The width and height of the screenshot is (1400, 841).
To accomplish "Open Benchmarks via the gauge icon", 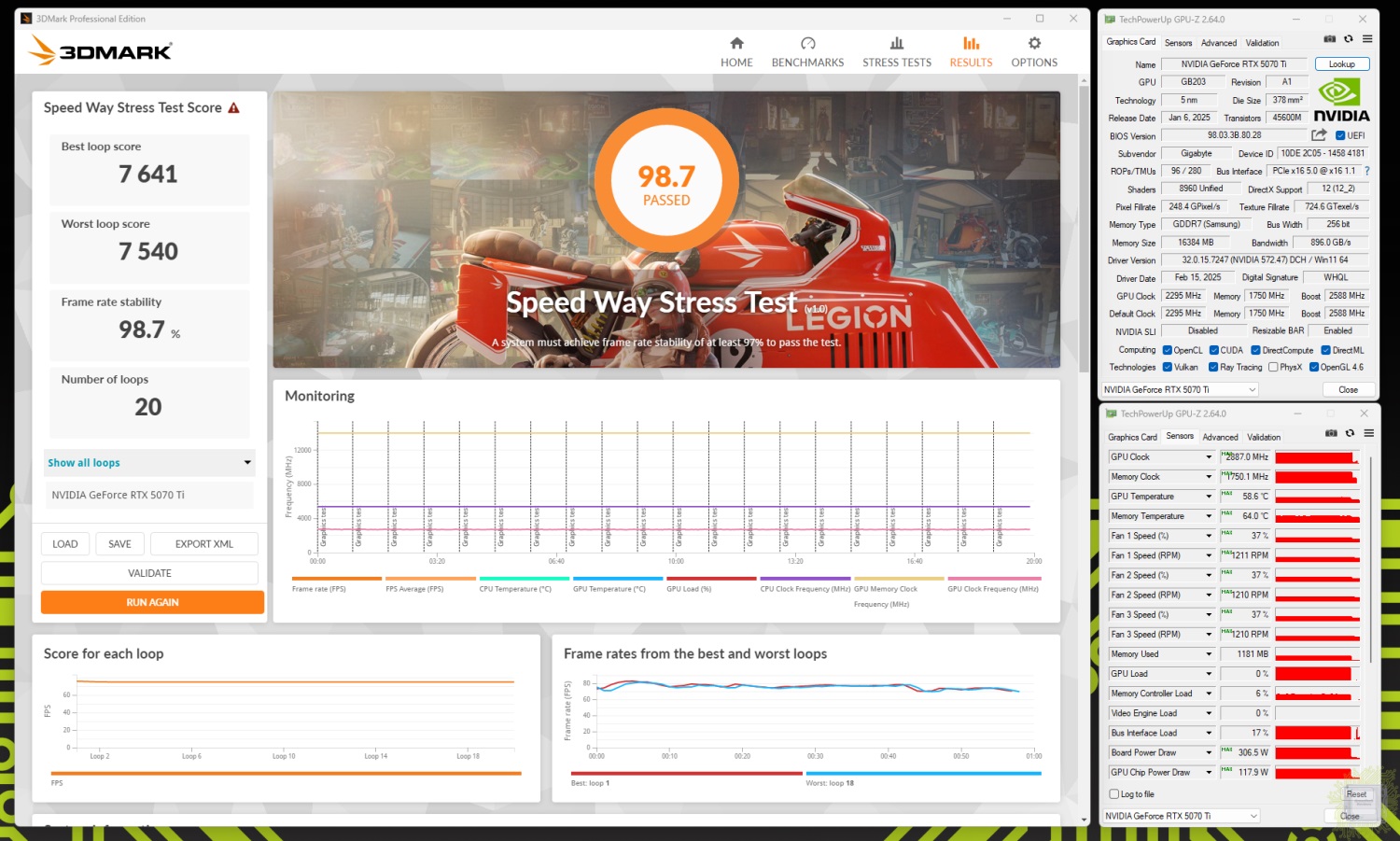I will pyautogui.click(x=808, y=43).
